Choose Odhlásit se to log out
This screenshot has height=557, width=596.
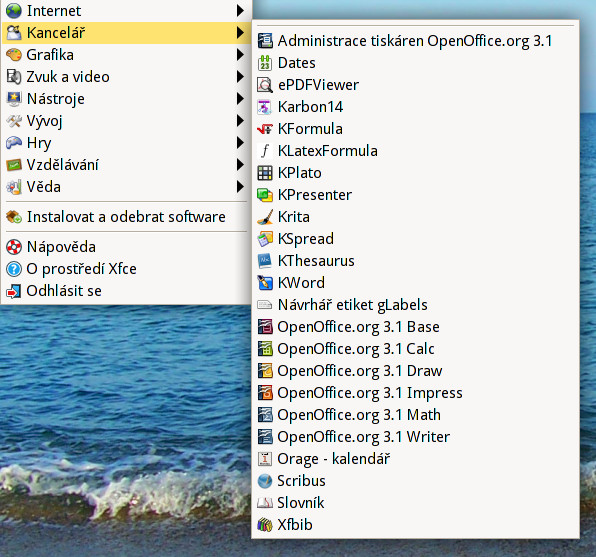pyautogui.click(x=125, y=291)
